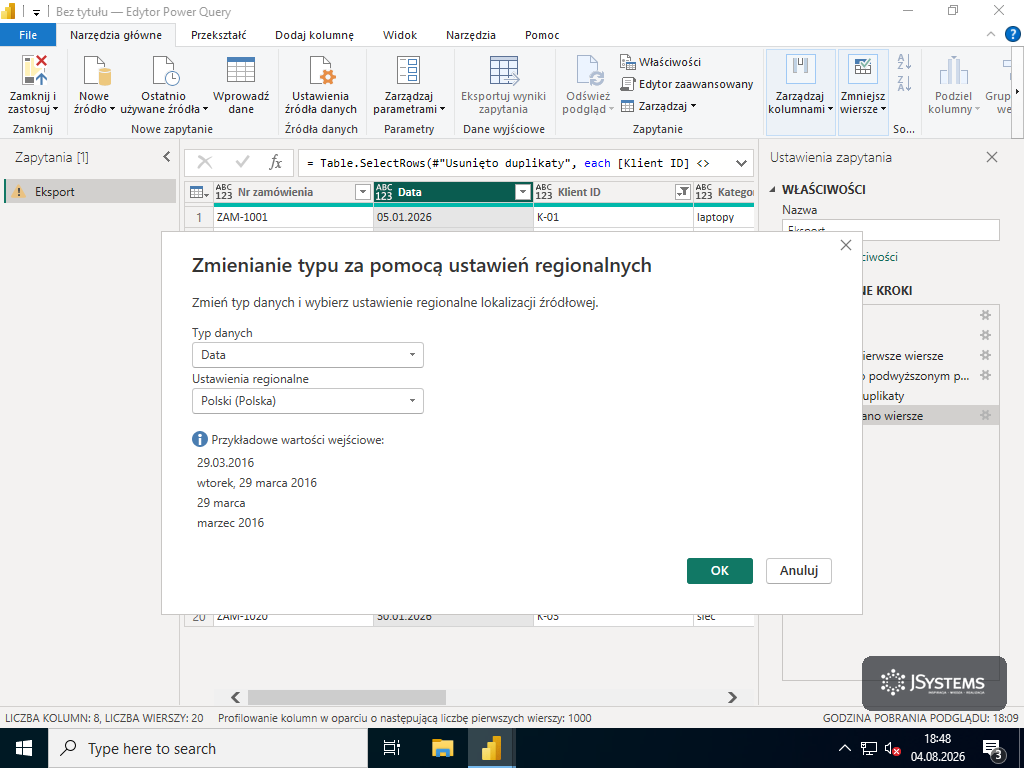Open Data column filter dropdown
1024x768 pixels.
522,192
